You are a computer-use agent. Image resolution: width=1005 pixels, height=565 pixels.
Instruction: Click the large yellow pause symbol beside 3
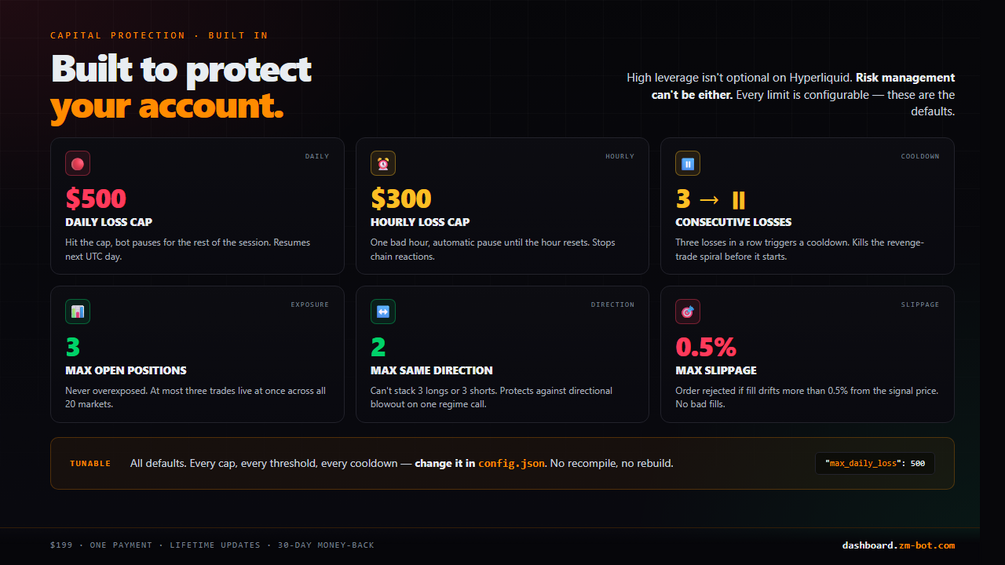(738, 201)
